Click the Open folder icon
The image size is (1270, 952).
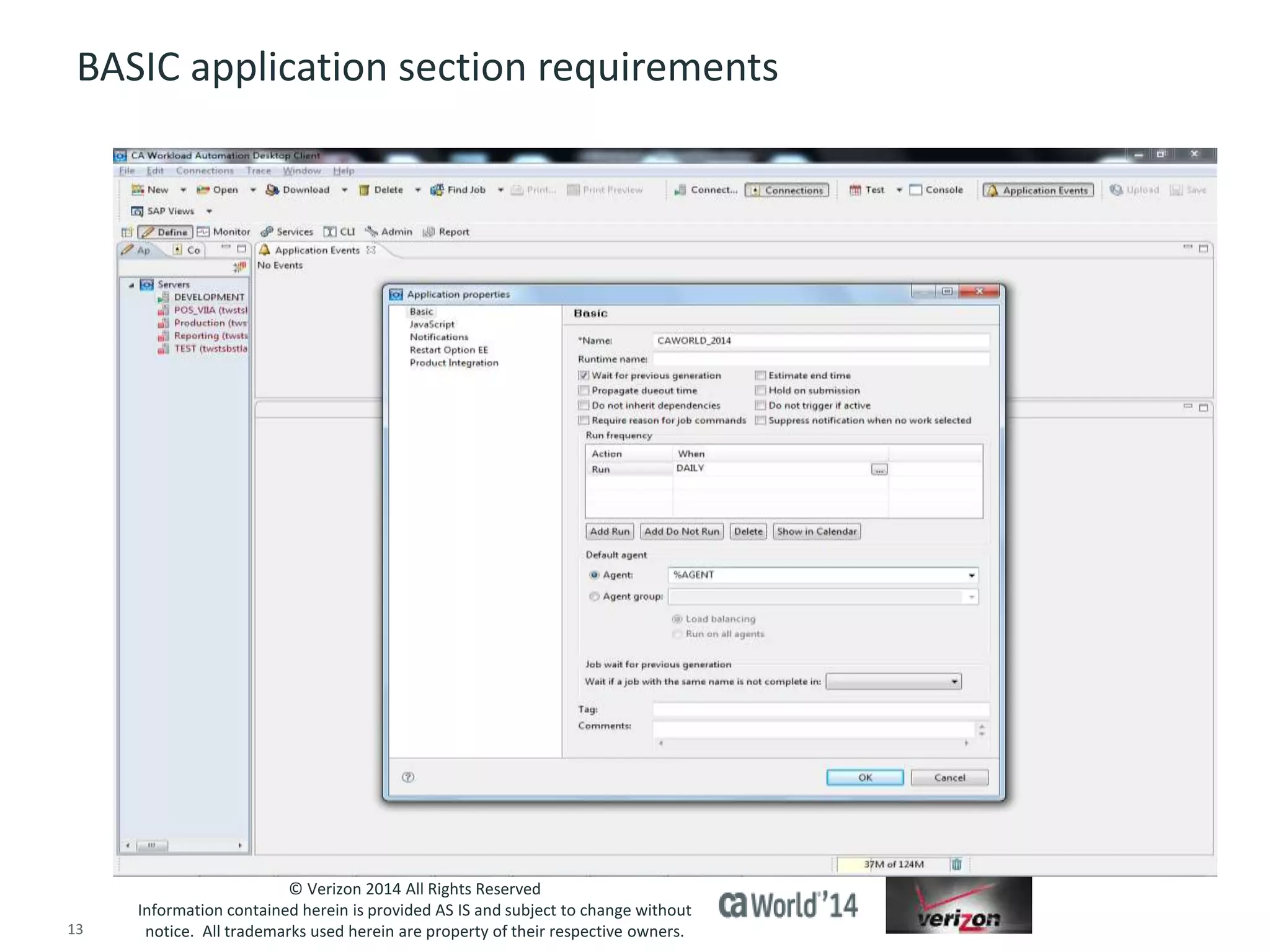pos(203,190)
